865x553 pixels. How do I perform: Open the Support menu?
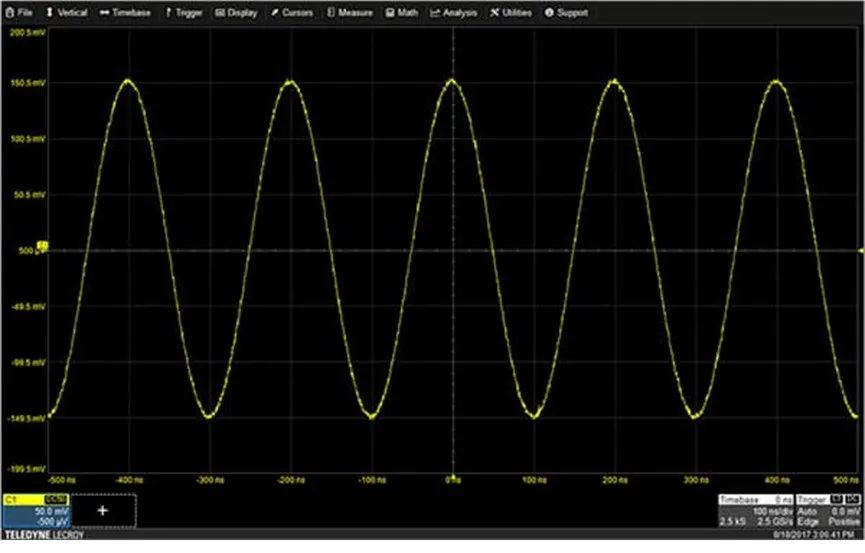click(566, 13)
